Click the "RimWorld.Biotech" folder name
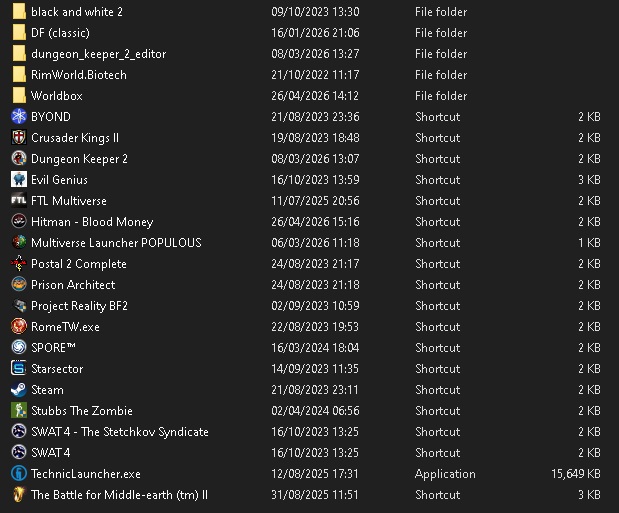This screenshot has width=619, height=513. (x=79, y=75)
